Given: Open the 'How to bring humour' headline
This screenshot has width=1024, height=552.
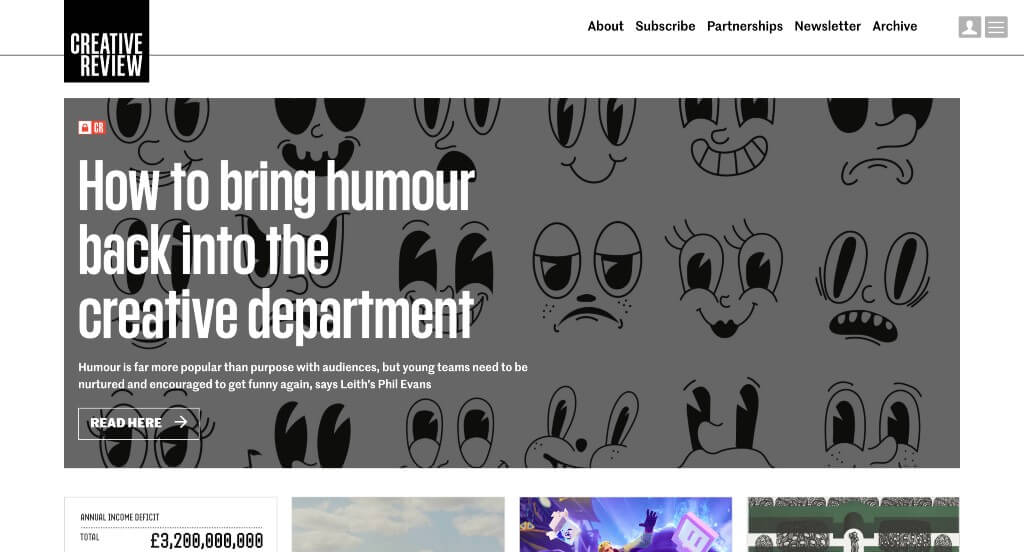Looking at the screenshot, I should 276,250.
